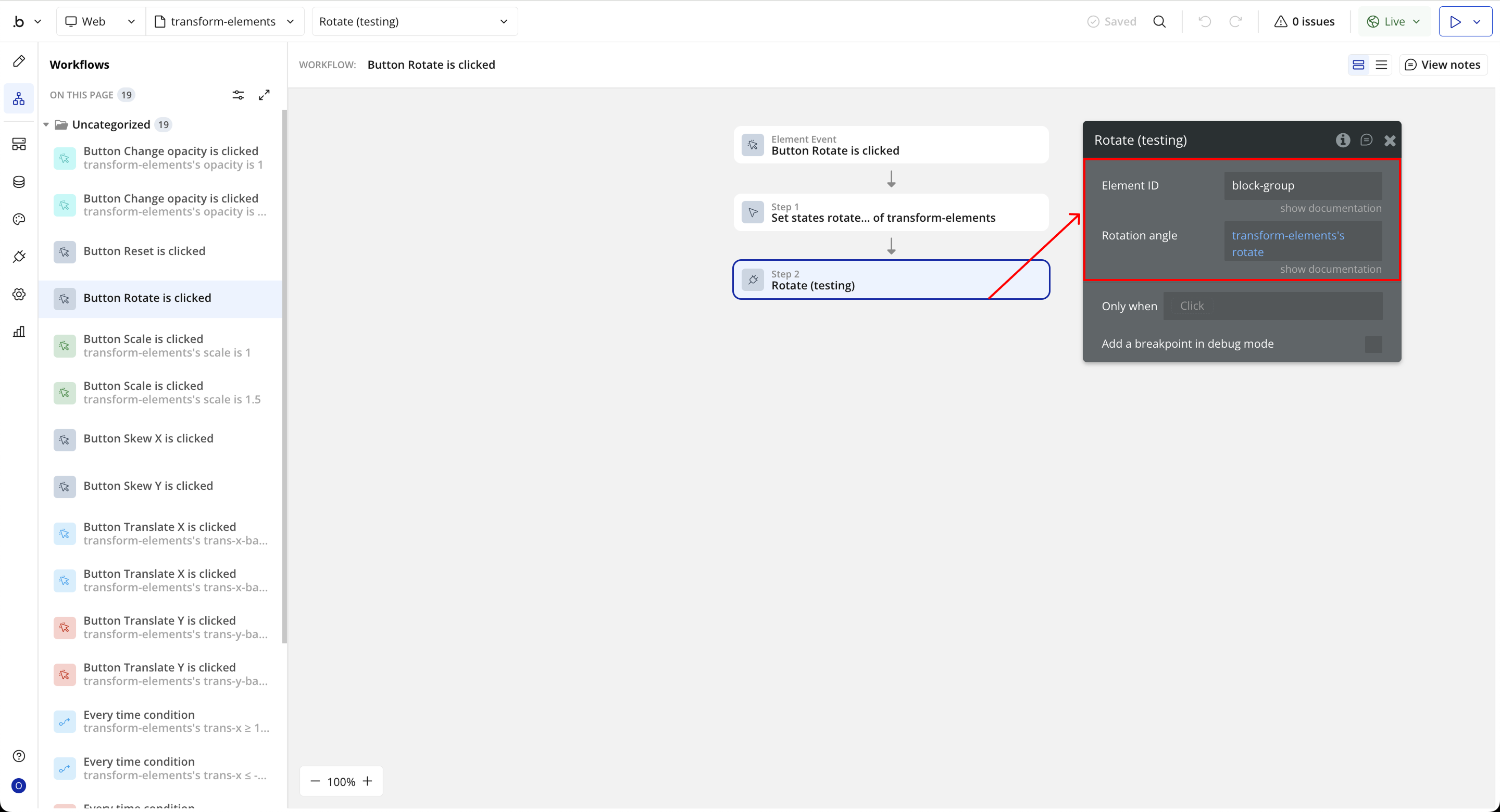The image size is (1500, 812).
Task: Open the Web platform dropdown
Action: tap(100, 21)
